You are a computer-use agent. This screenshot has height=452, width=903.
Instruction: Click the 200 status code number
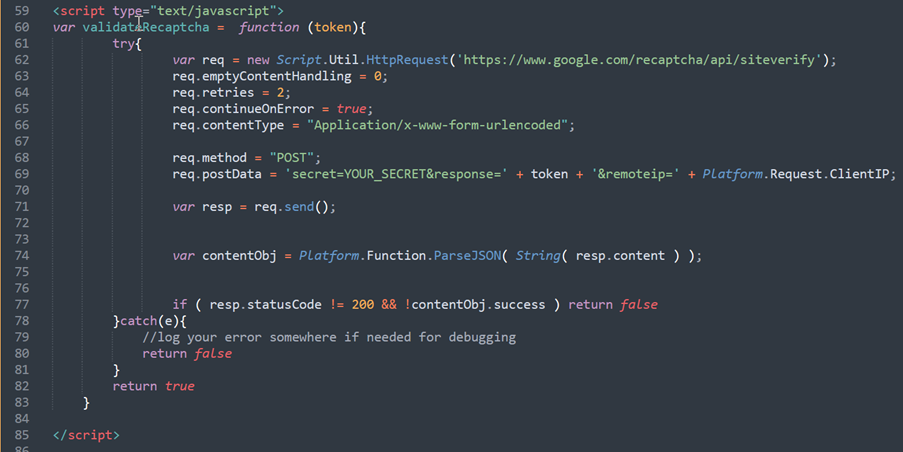363,305
